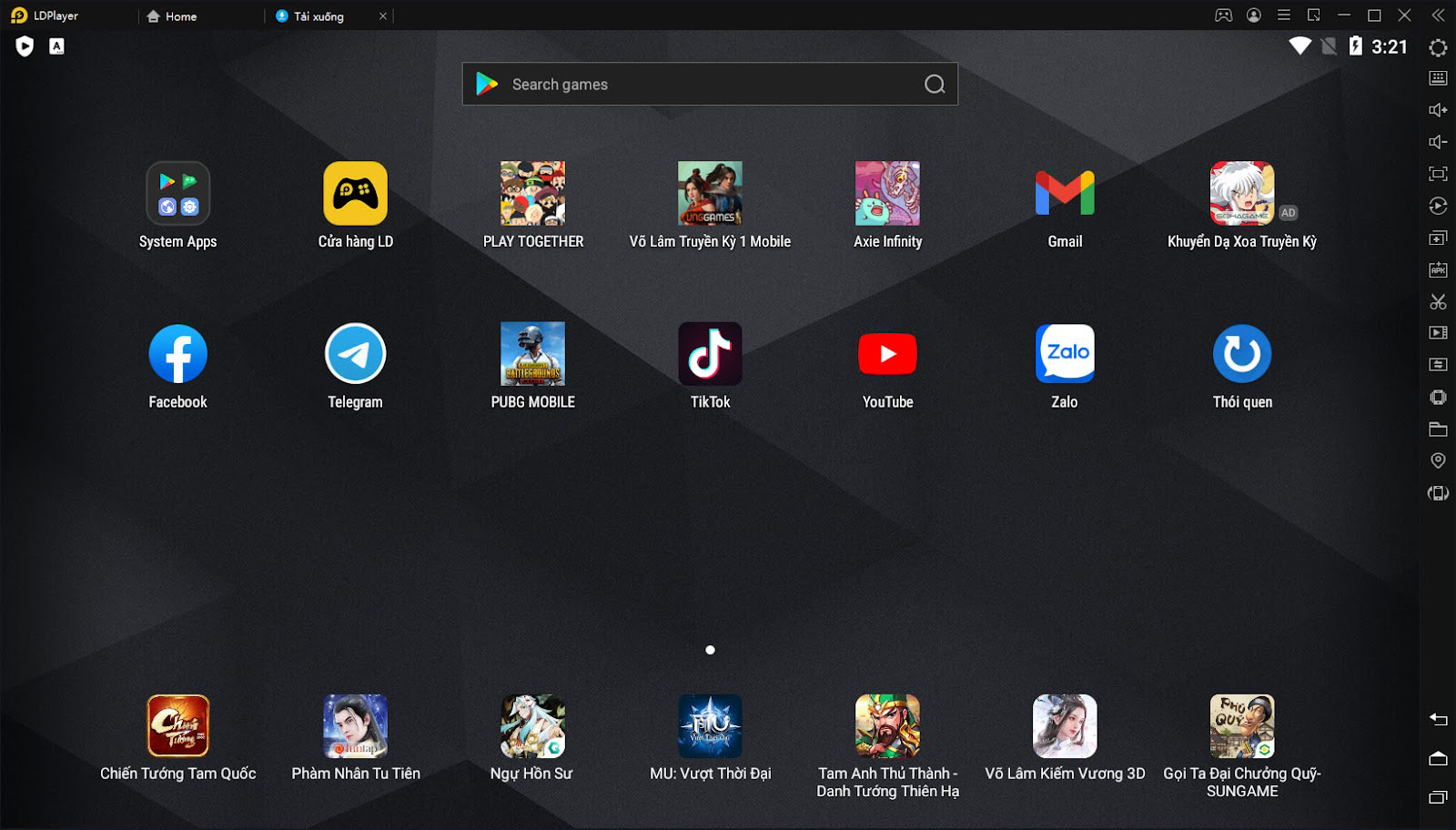1456x830 pixels.
Task: Open the TikTok app
Action: 710,354
